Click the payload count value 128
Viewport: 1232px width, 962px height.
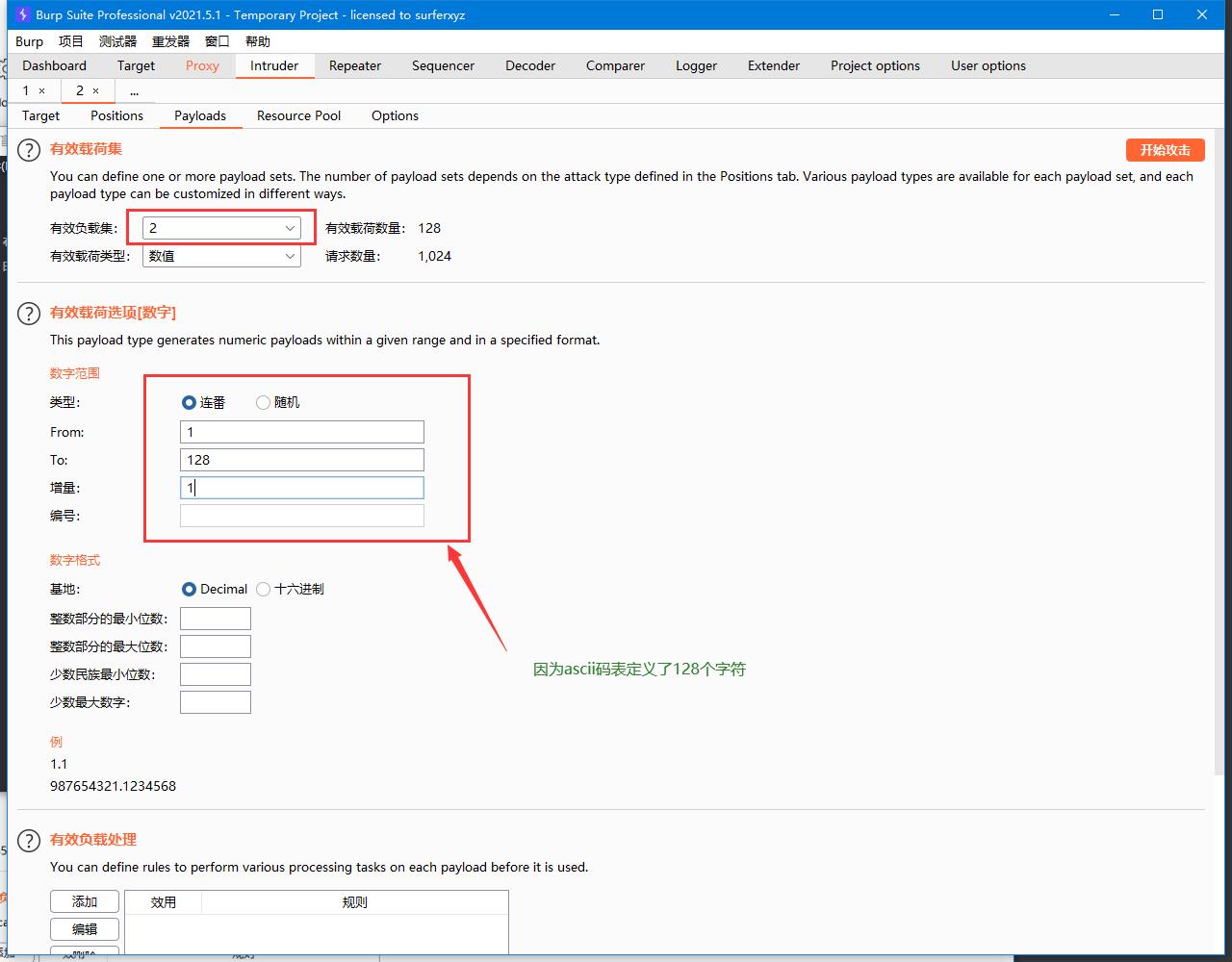[x=429, y=228]
